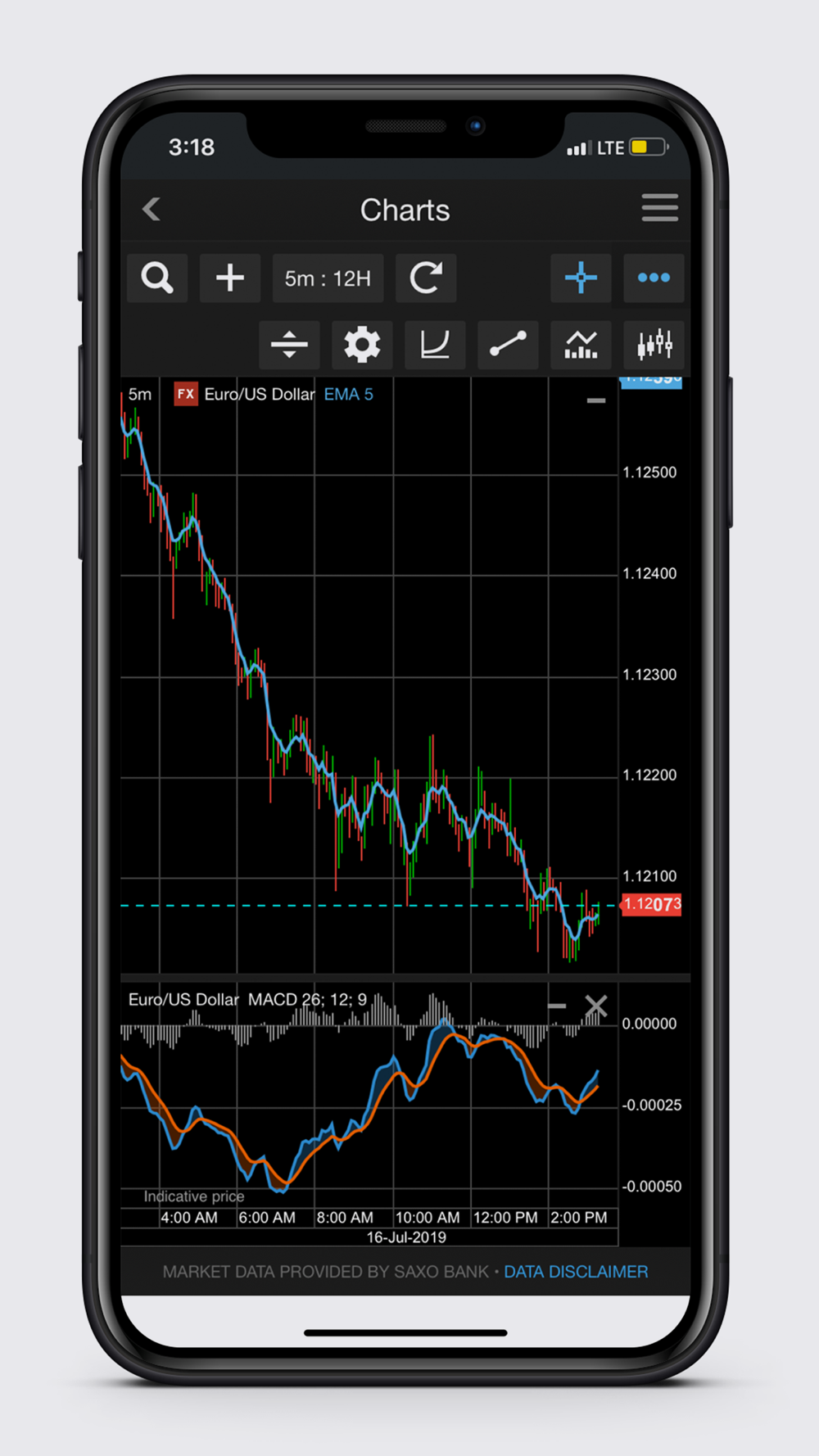Open the vertical split resize tool
The height and width of the screenshot is (1456, 819).
point(289,345)
